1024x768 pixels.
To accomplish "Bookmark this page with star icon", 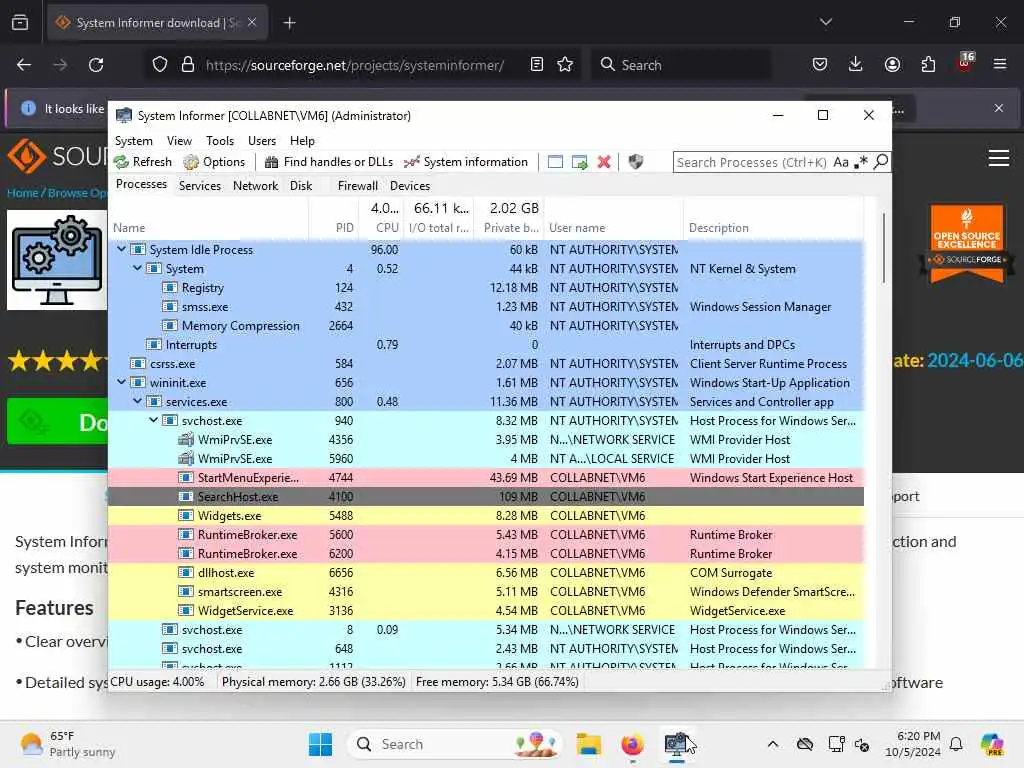I will (x=565, y=64).
